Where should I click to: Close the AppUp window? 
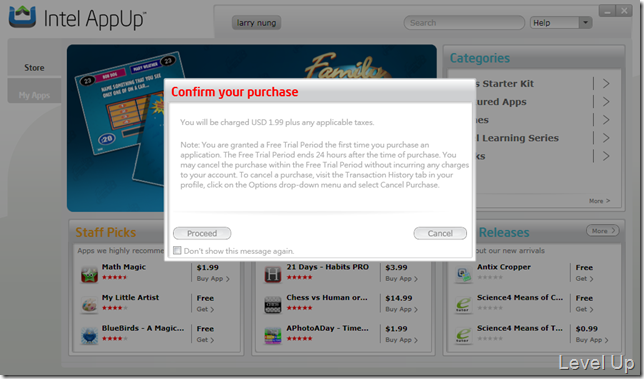tap(624, 11)
